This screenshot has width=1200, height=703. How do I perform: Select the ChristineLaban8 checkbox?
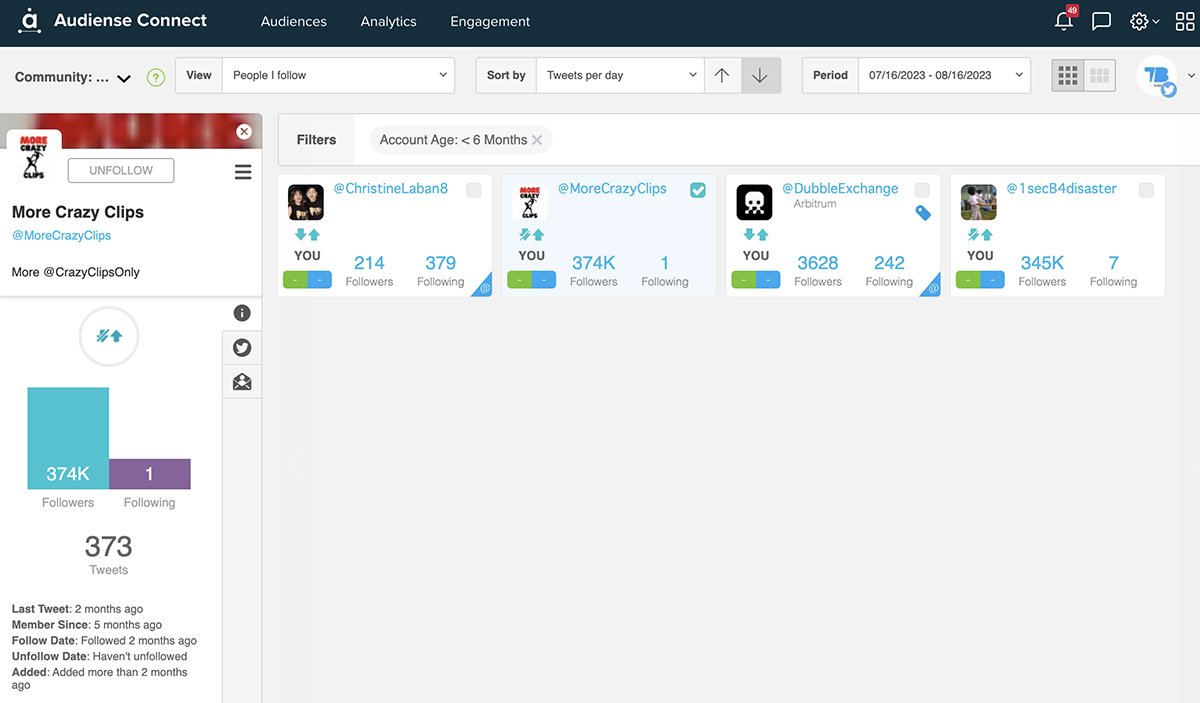pyautogui.click(x=473, y=190)
